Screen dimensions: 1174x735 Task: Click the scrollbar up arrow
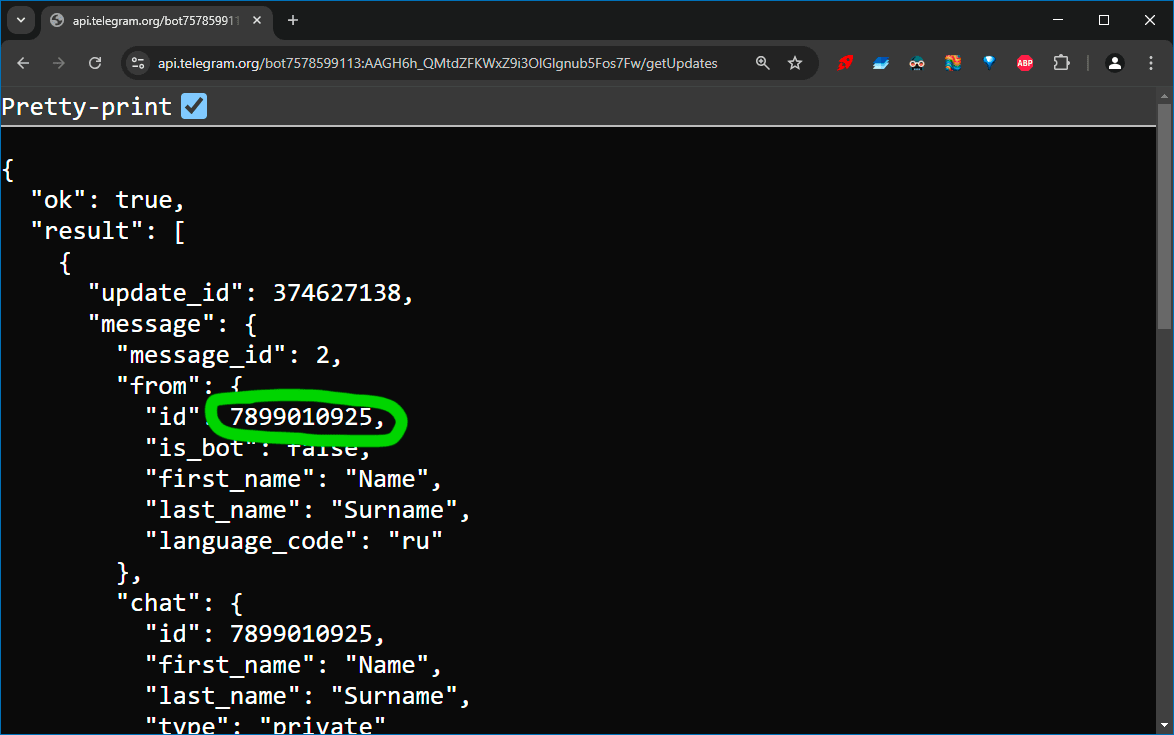[1164, 96]
